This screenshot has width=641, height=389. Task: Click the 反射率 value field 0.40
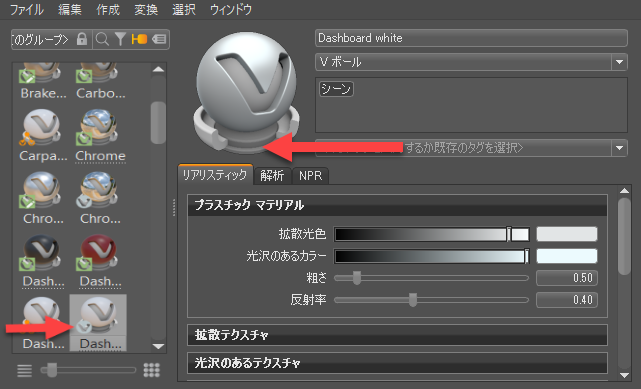pyautogui.click(x=567, y=300)
